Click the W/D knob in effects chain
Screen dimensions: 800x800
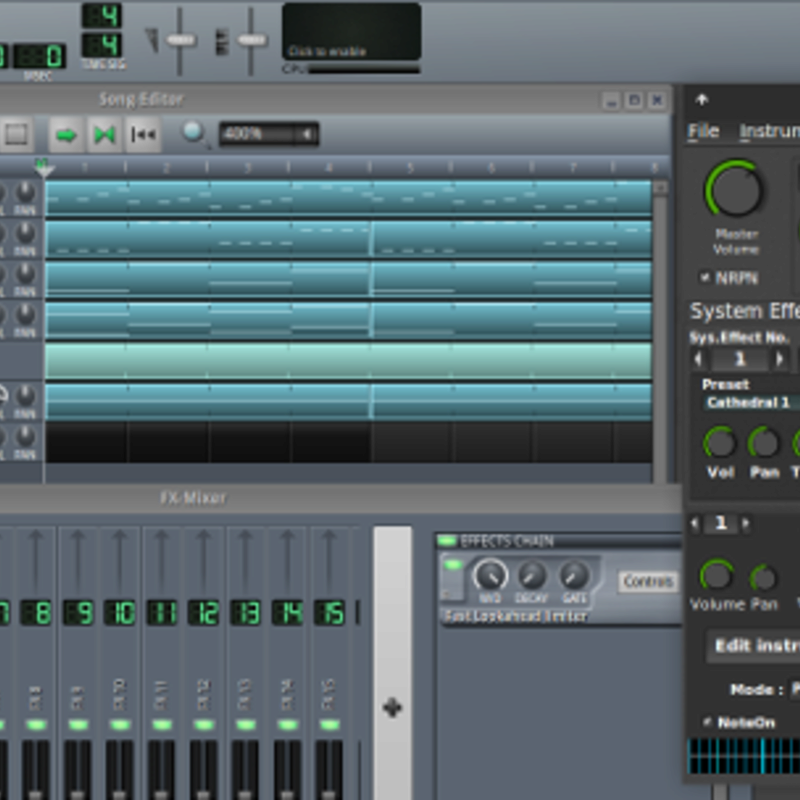[x=489, y=576]
